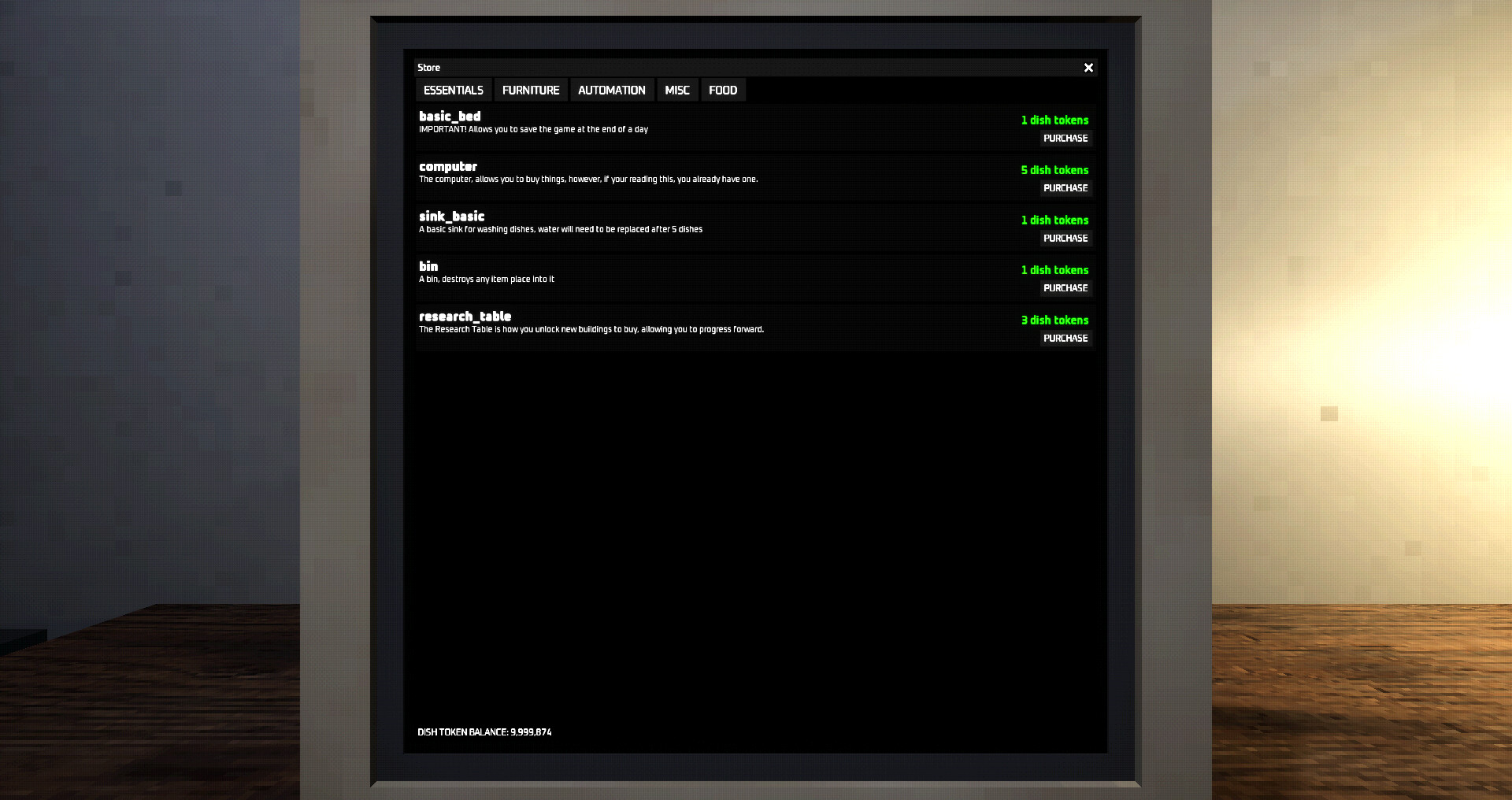Screen dimensions: 1512x800
Task: Click the DISH TOKEN BALANCE readout
Action: (x=485, y=732)
